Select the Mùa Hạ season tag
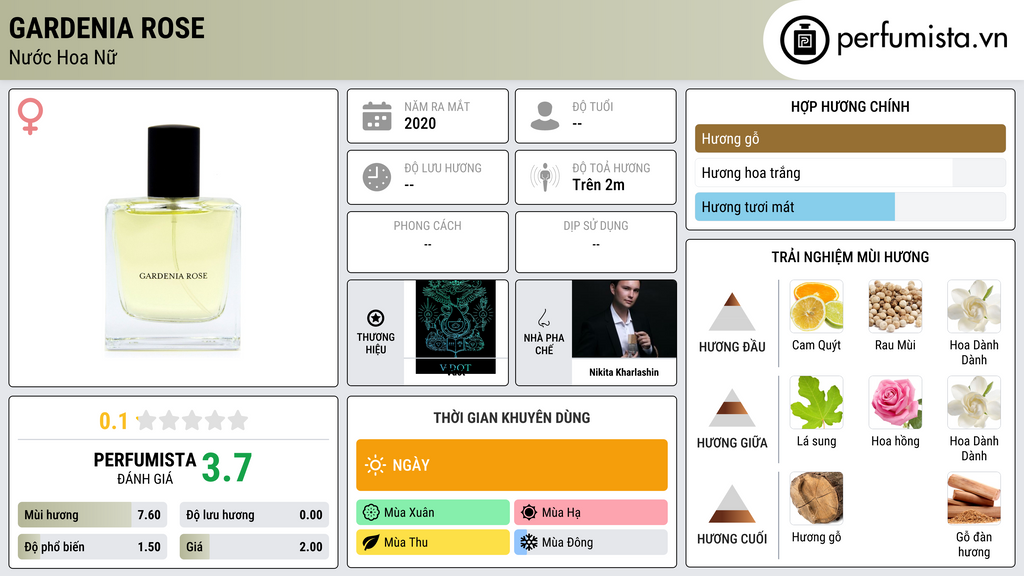The image size is (1024, 576). click(x=590, y=513)
